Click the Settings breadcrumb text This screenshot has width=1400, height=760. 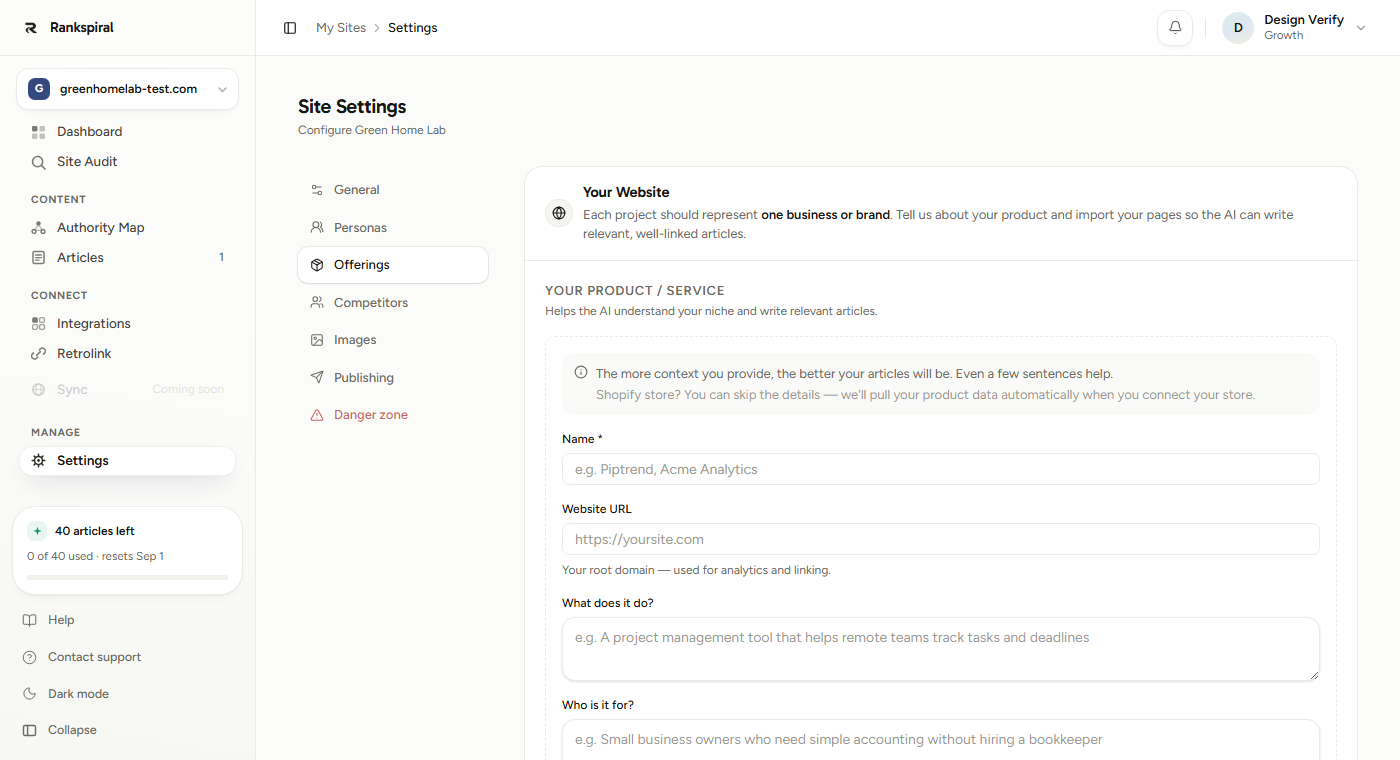click(x=413, y=28)
